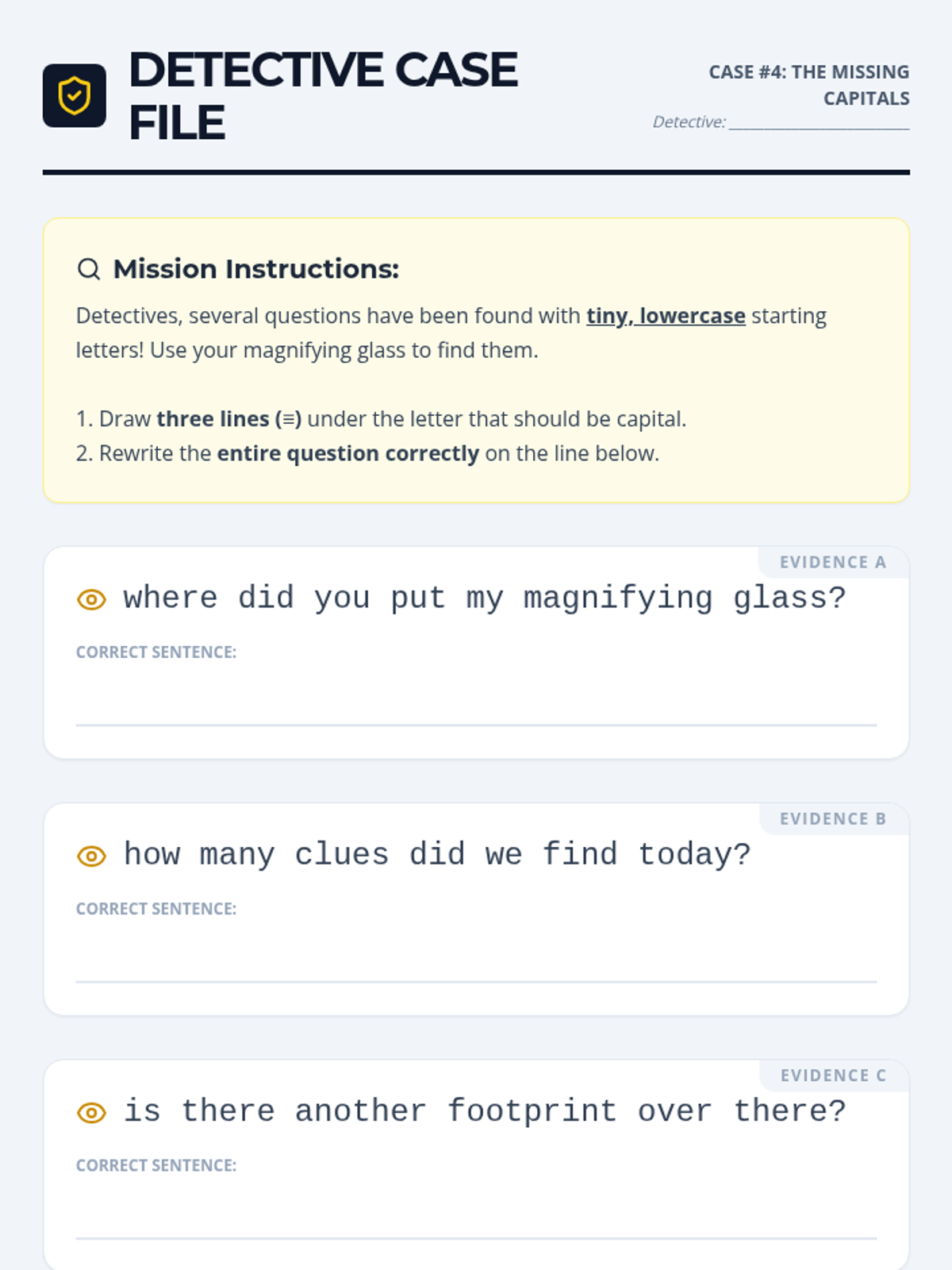Click the eye icon beside Evidence B question
Image resolution: width=952 pixels, height=1270 pixels.
pyautogui.click(x=91, y=856)
